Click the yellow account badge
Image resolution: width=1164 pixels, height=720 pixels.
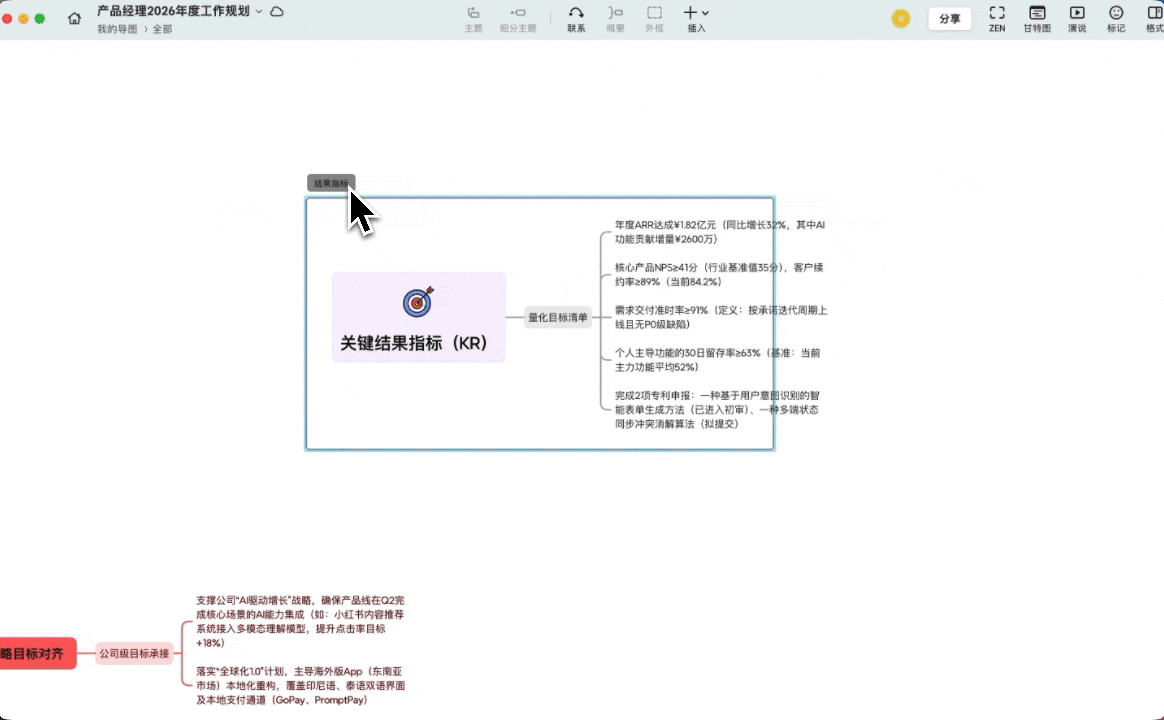[x=900, y=18]
